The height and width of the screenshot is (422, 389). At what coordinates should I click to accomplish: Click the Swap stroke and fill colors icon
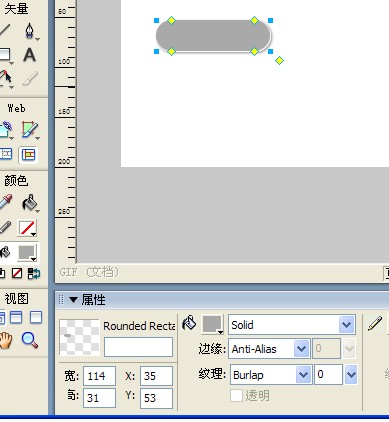pos(34,274)
